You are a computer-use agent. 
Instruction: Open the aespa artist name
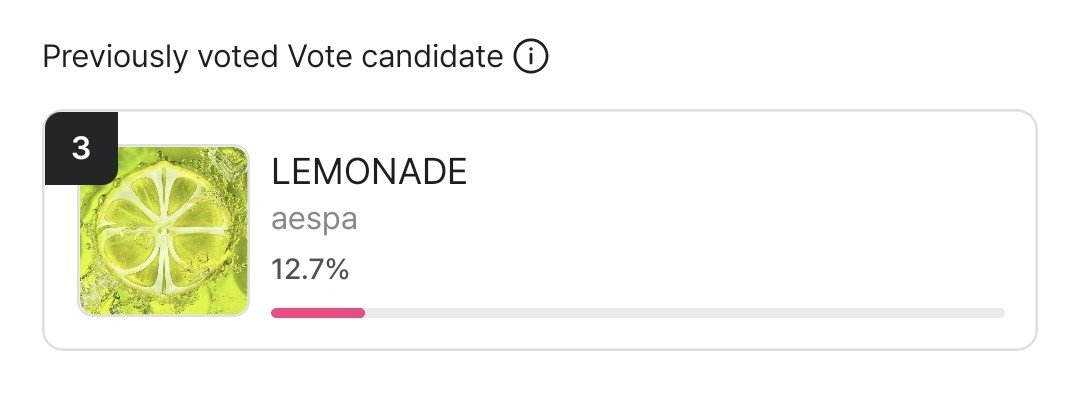[x=314, y=220]
